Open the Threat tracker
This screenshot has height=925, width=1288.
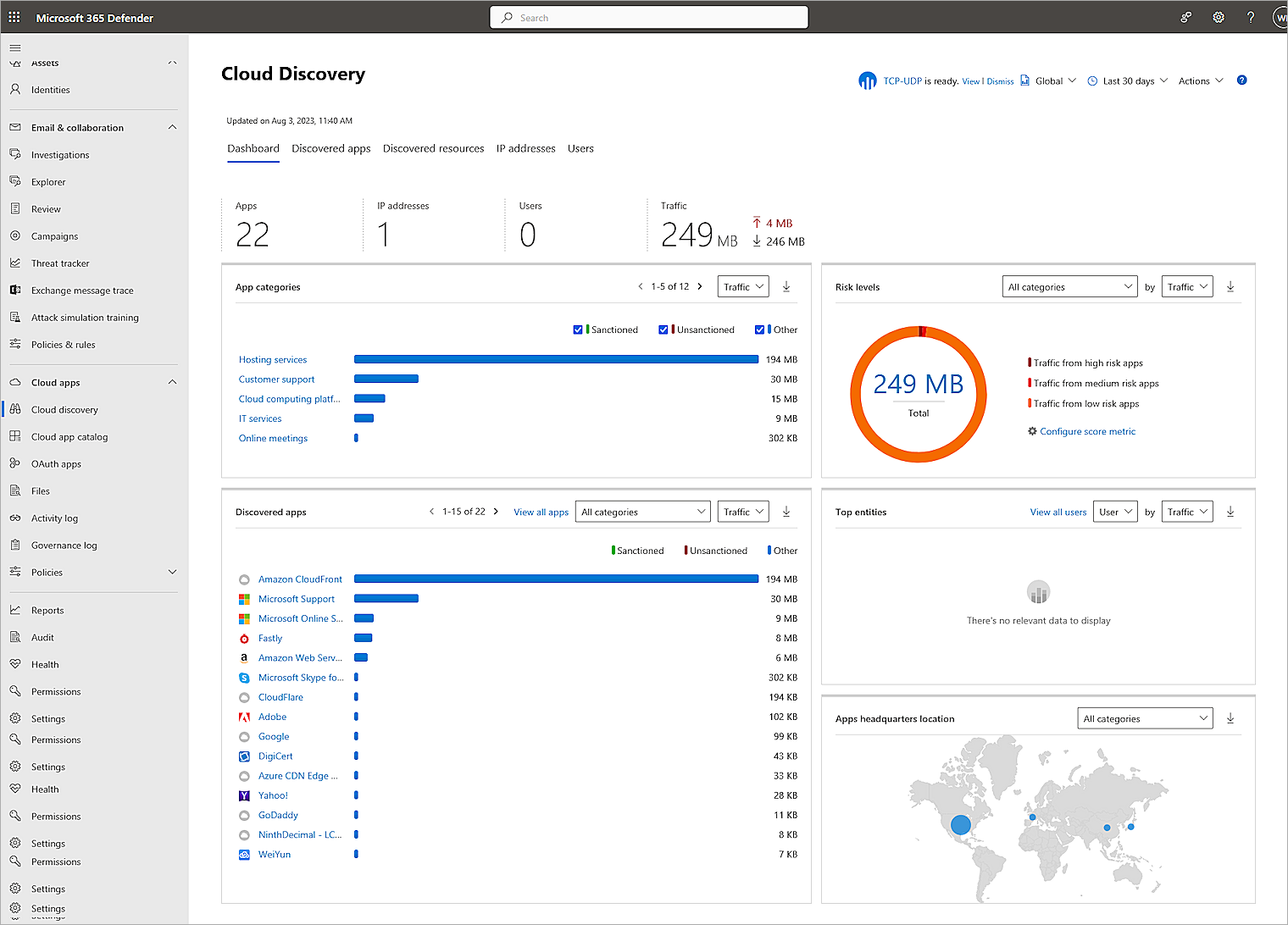(x=60, y=263)
